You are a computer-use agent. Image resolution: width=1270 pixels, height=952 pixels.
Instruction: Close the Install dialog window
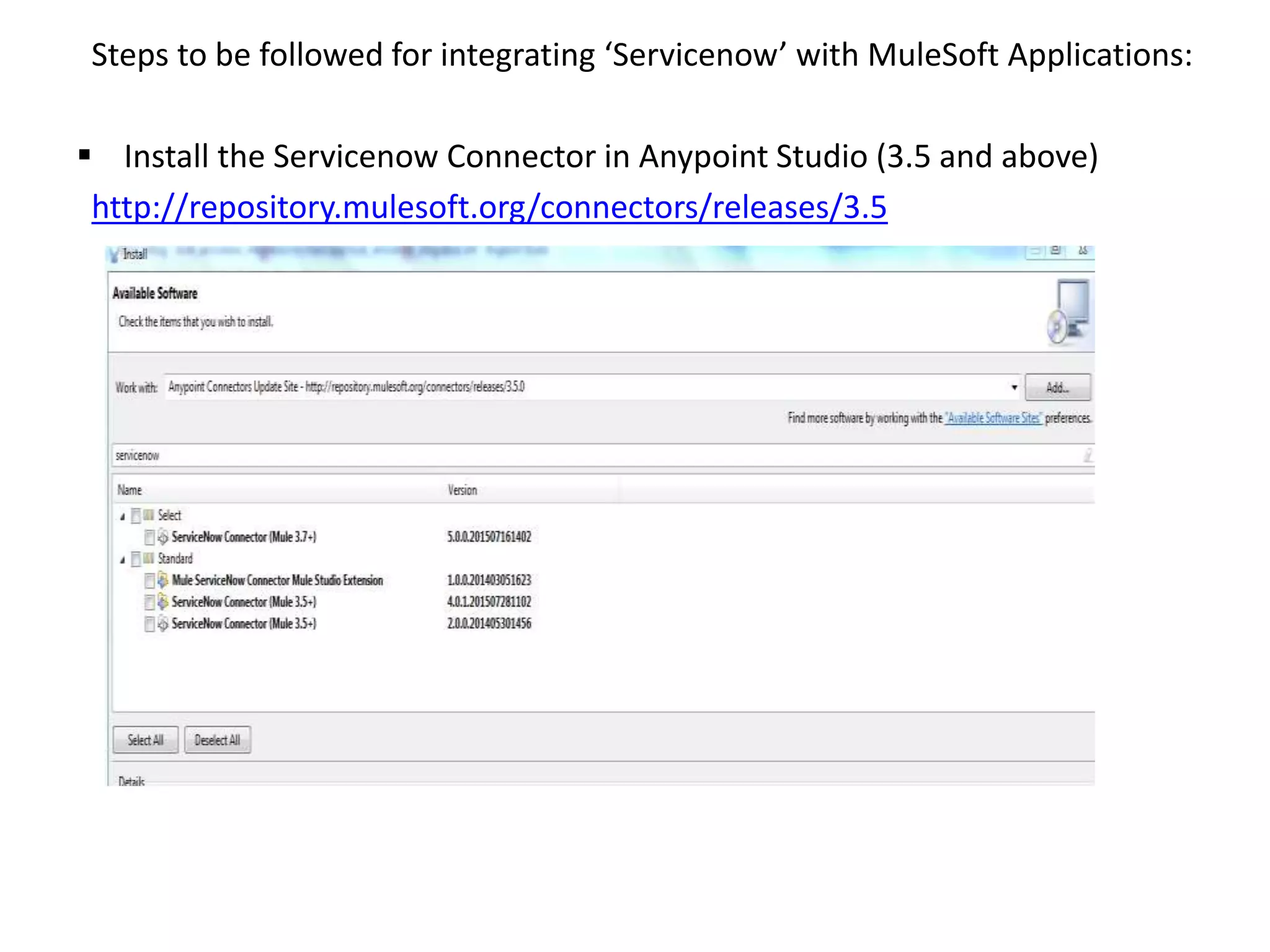tap(1083, 250)
